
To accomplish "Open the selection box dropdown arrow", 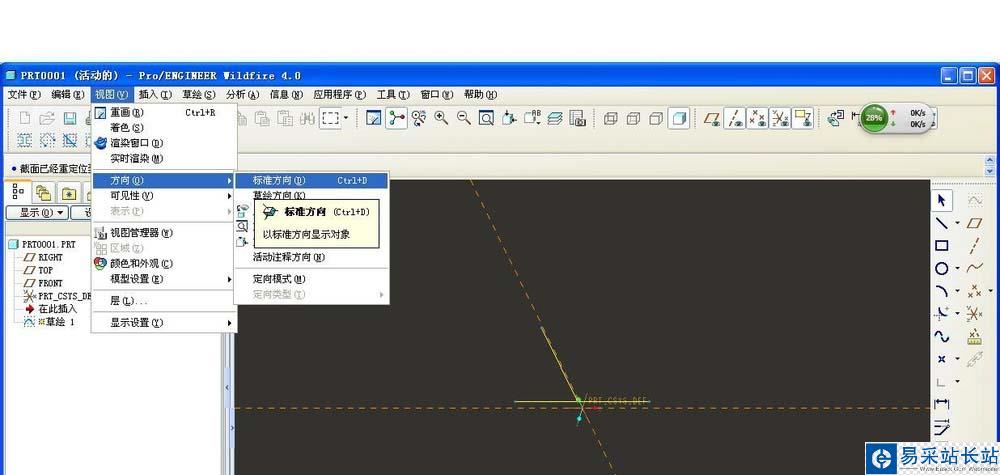I will pyautogui.click(x=346, y=118).
